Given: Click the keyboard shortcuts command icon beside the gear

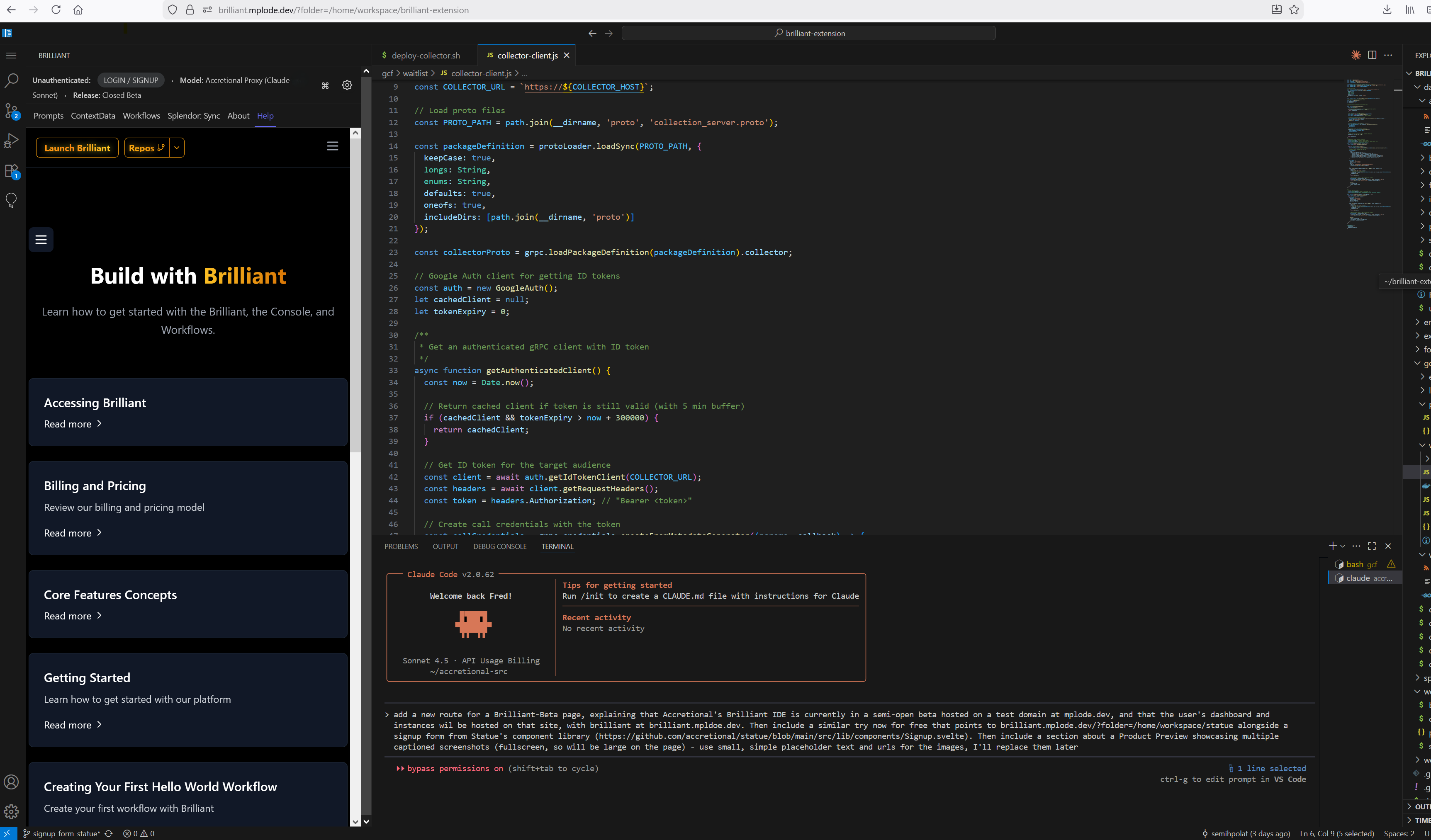Looking at the screenshot, I should coord(325,85).
